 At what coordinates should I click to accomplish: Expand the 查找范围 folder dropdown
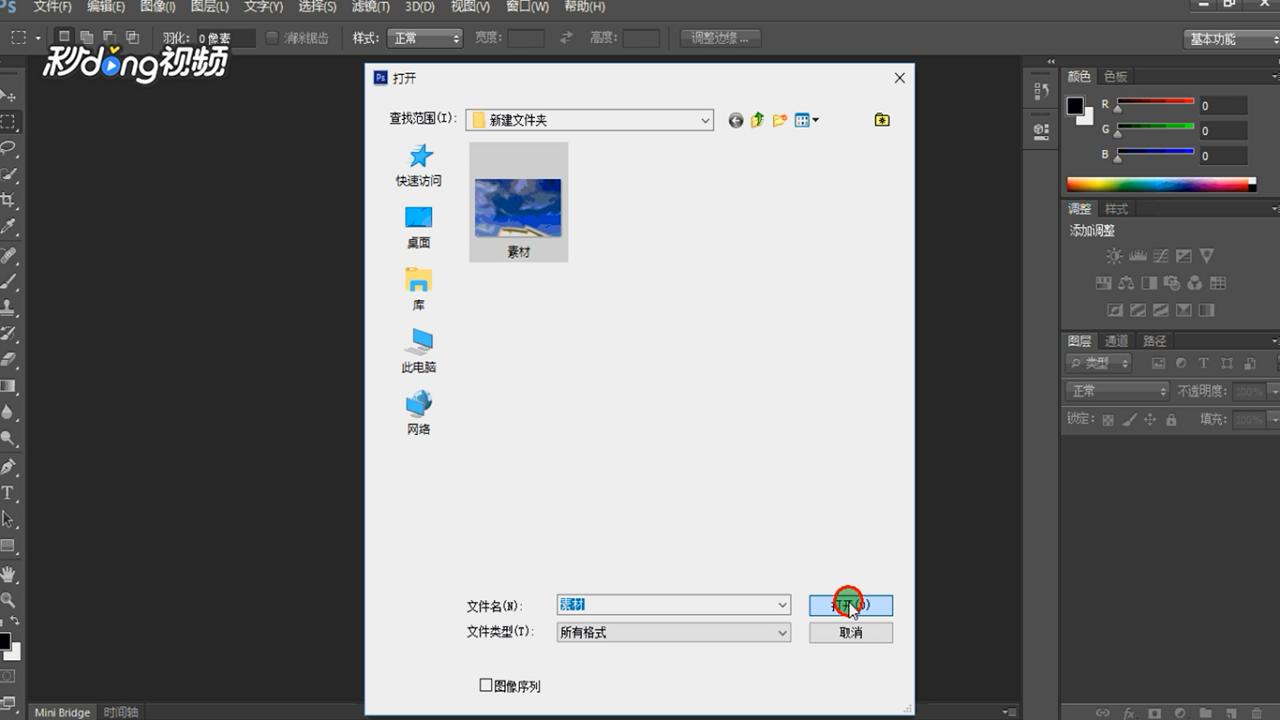705,120
